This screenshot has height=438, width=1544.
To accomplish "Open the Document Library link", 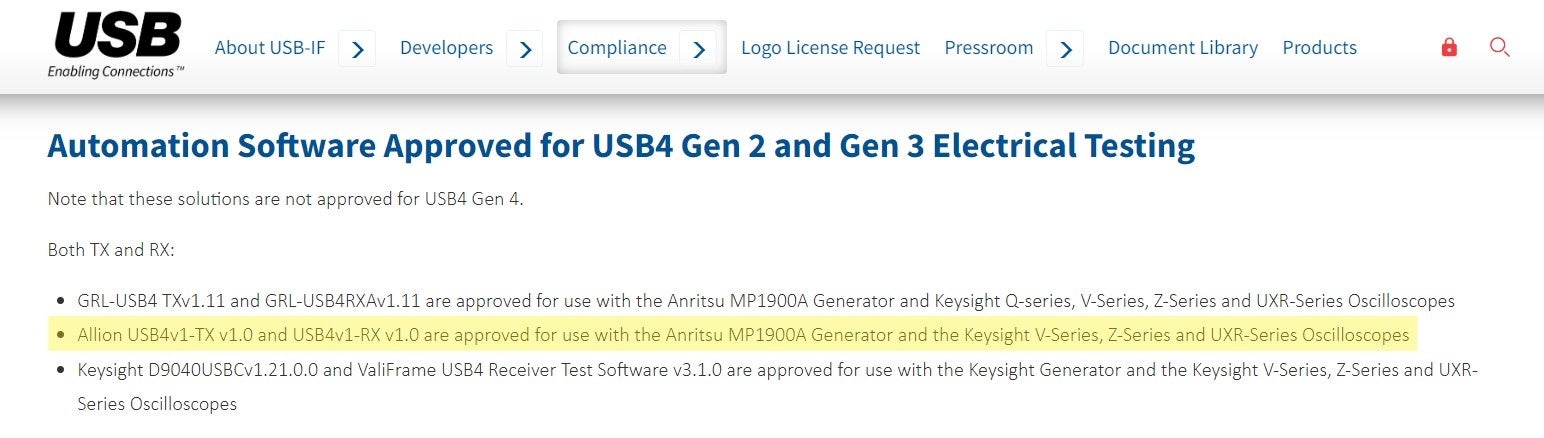I will [x=1182, y=48].
